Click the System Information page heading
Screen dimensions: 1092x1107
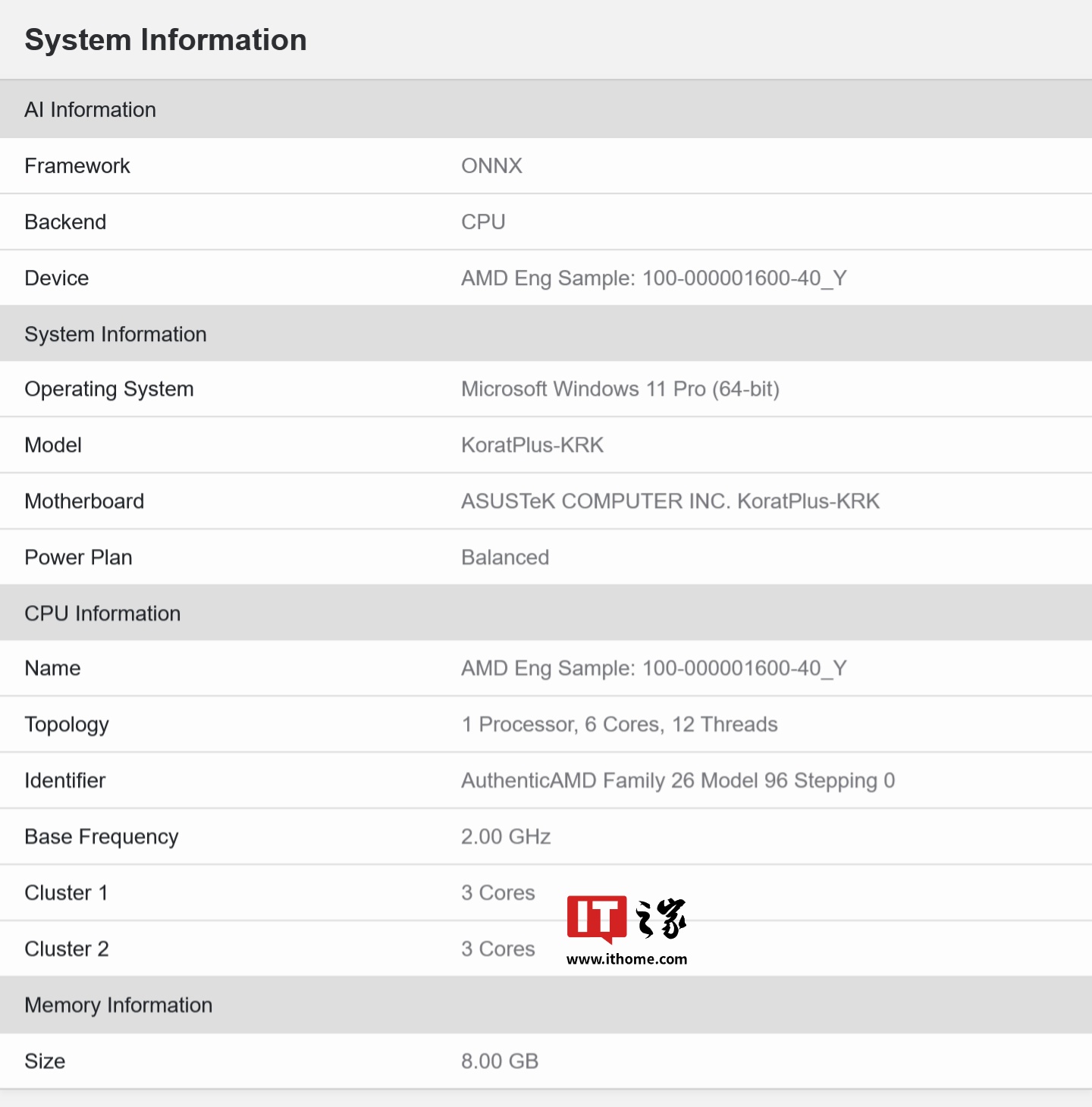tap(165, 40)
